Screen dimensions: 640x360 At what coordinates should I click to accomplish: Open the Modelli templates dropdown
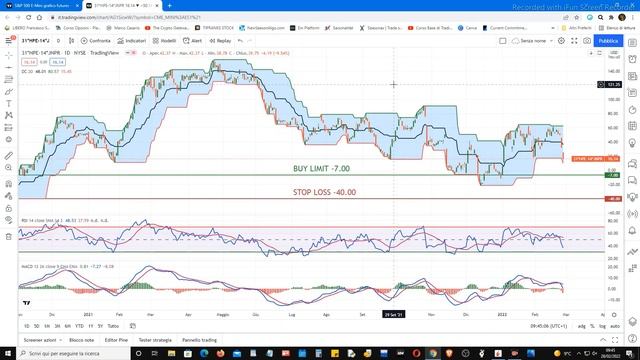164,41
